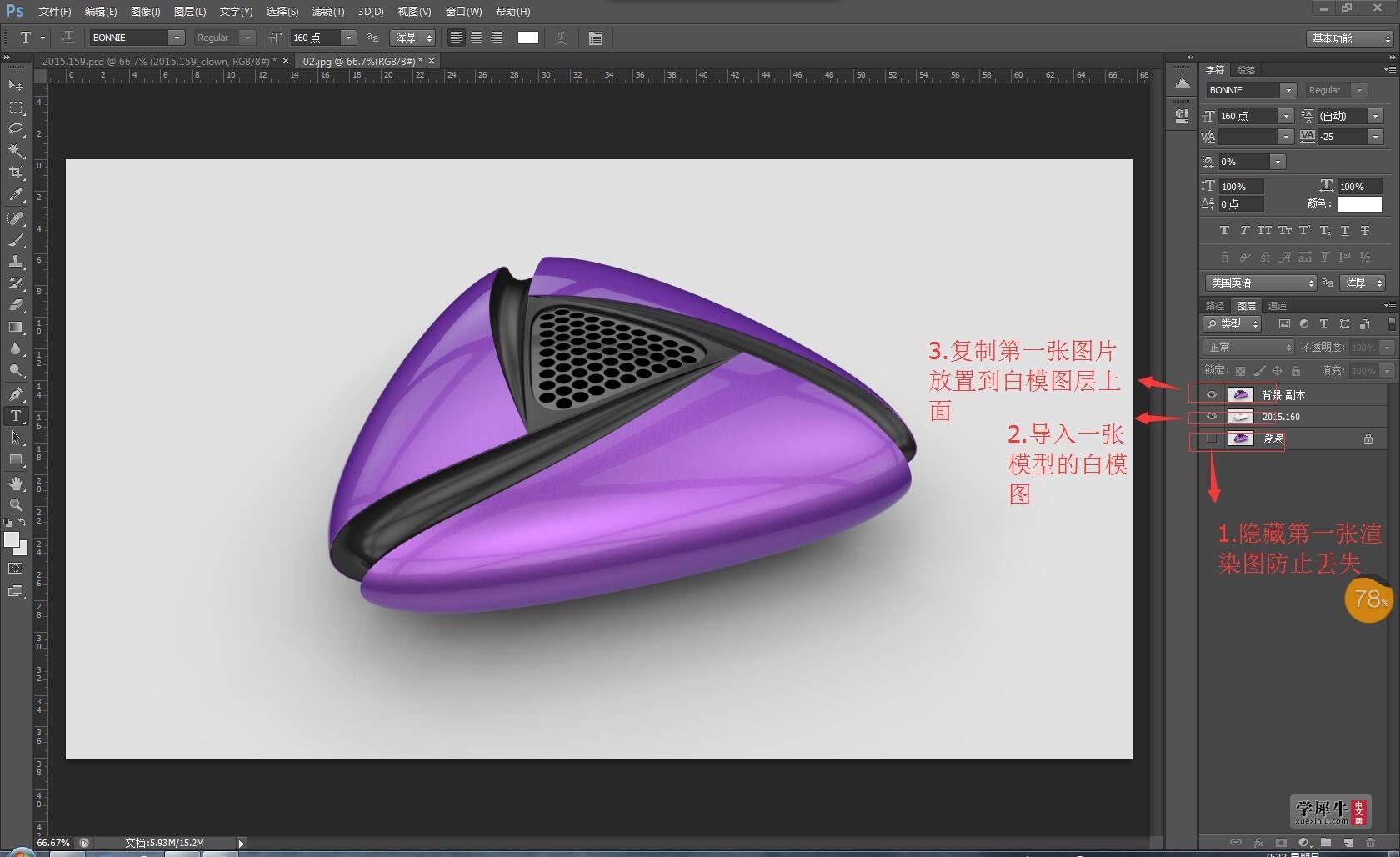Image resolution: width=1400 pixels, height=857 pixels.
Task: Toggle all caps in Character panel
Action: point(1264,230)
